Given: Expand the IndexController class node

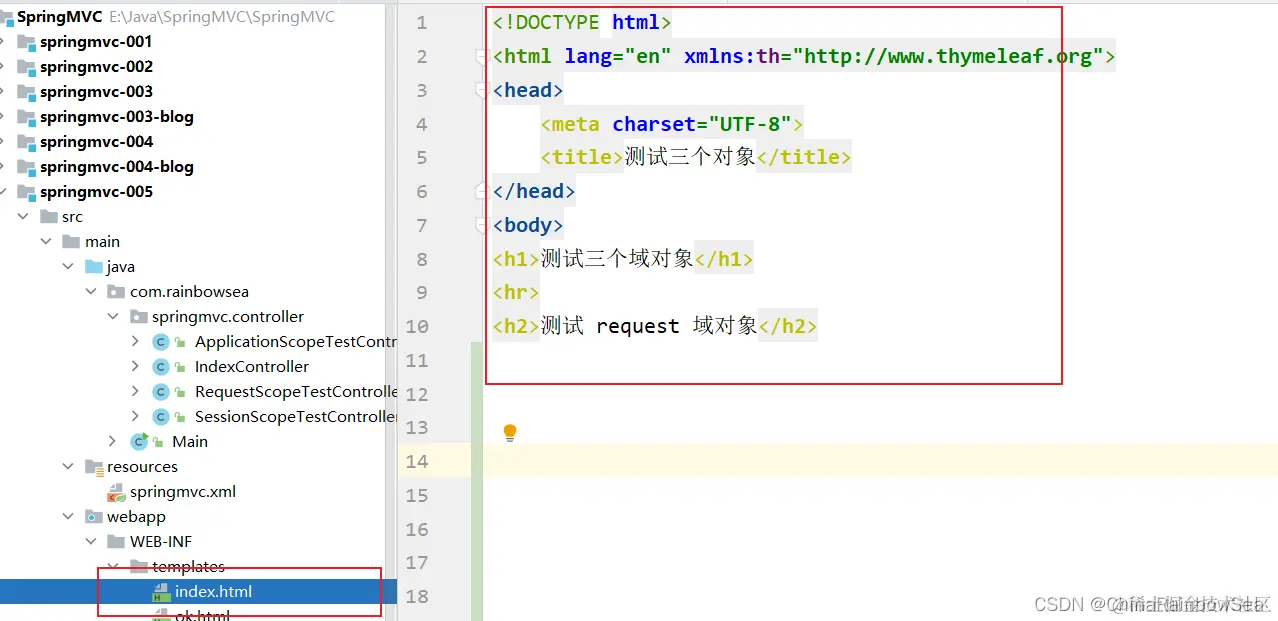Looking at the screenshot, I should [136, 367].
